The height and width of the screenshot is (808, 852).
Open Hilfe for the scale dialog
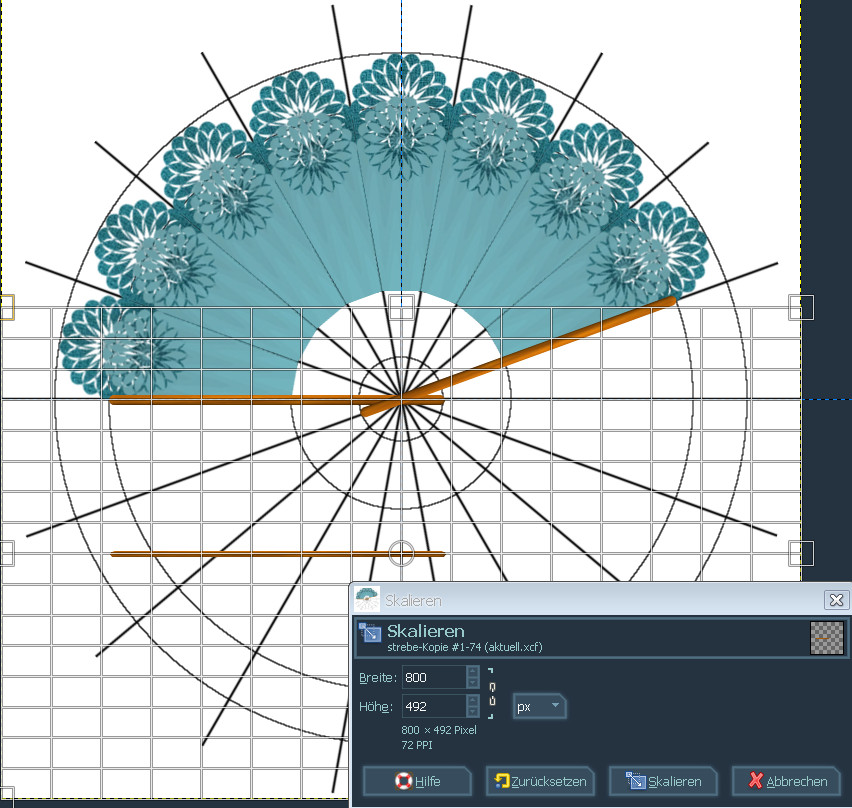[x=416, y=781]
